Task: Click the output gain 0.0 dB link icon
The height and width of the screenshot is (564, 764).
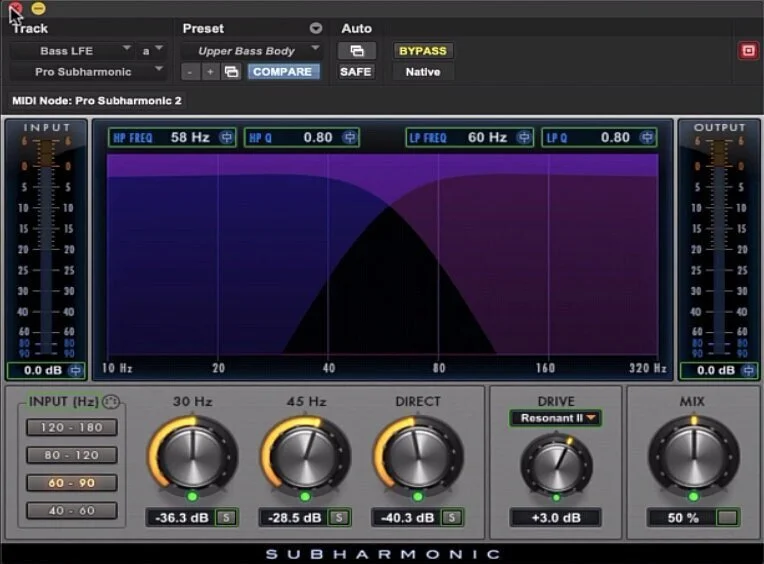Action: [x=749, y=371]
